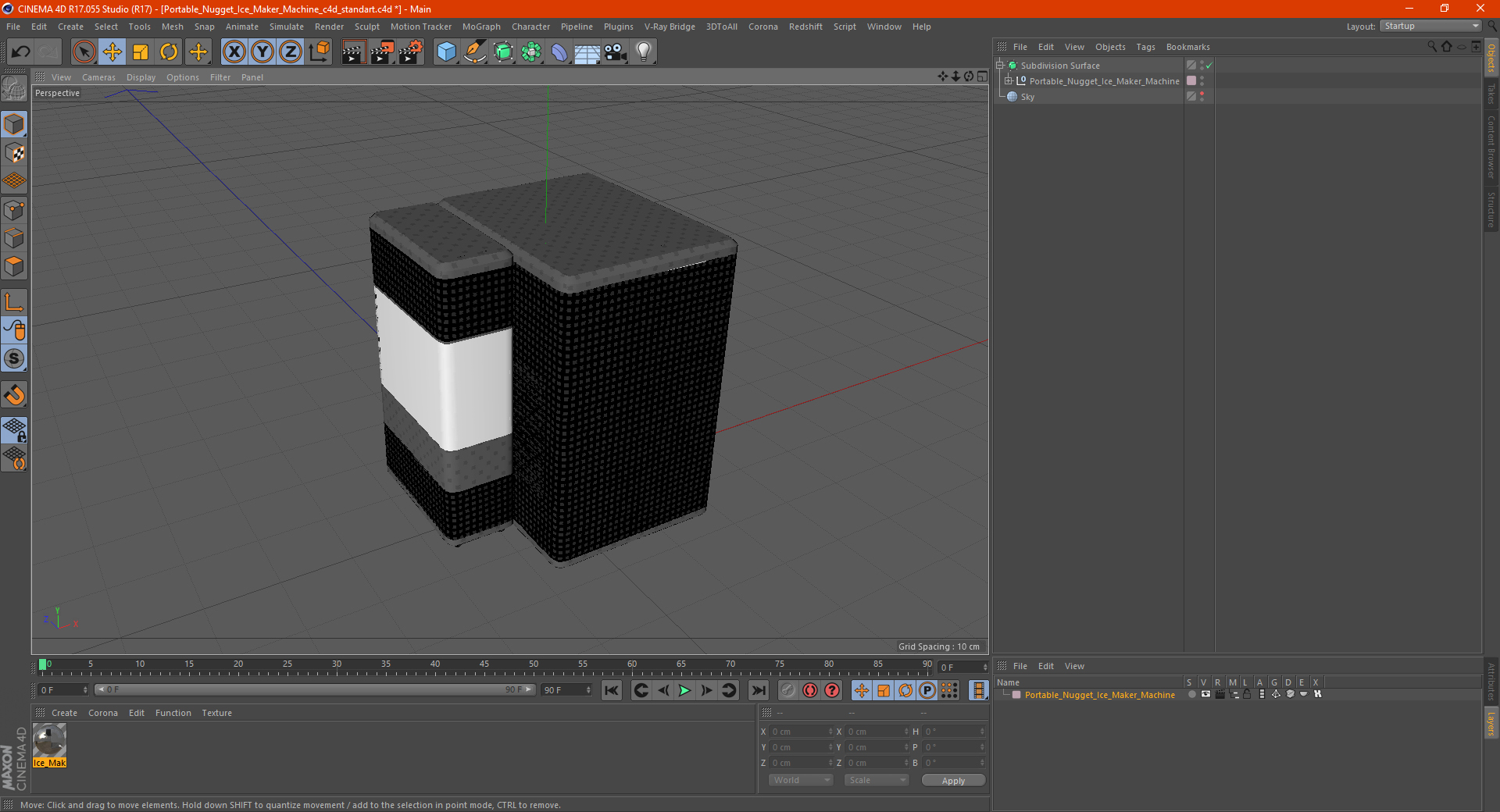Switch to Texture mode
The image size is (1500, 812).
[14, 153]
